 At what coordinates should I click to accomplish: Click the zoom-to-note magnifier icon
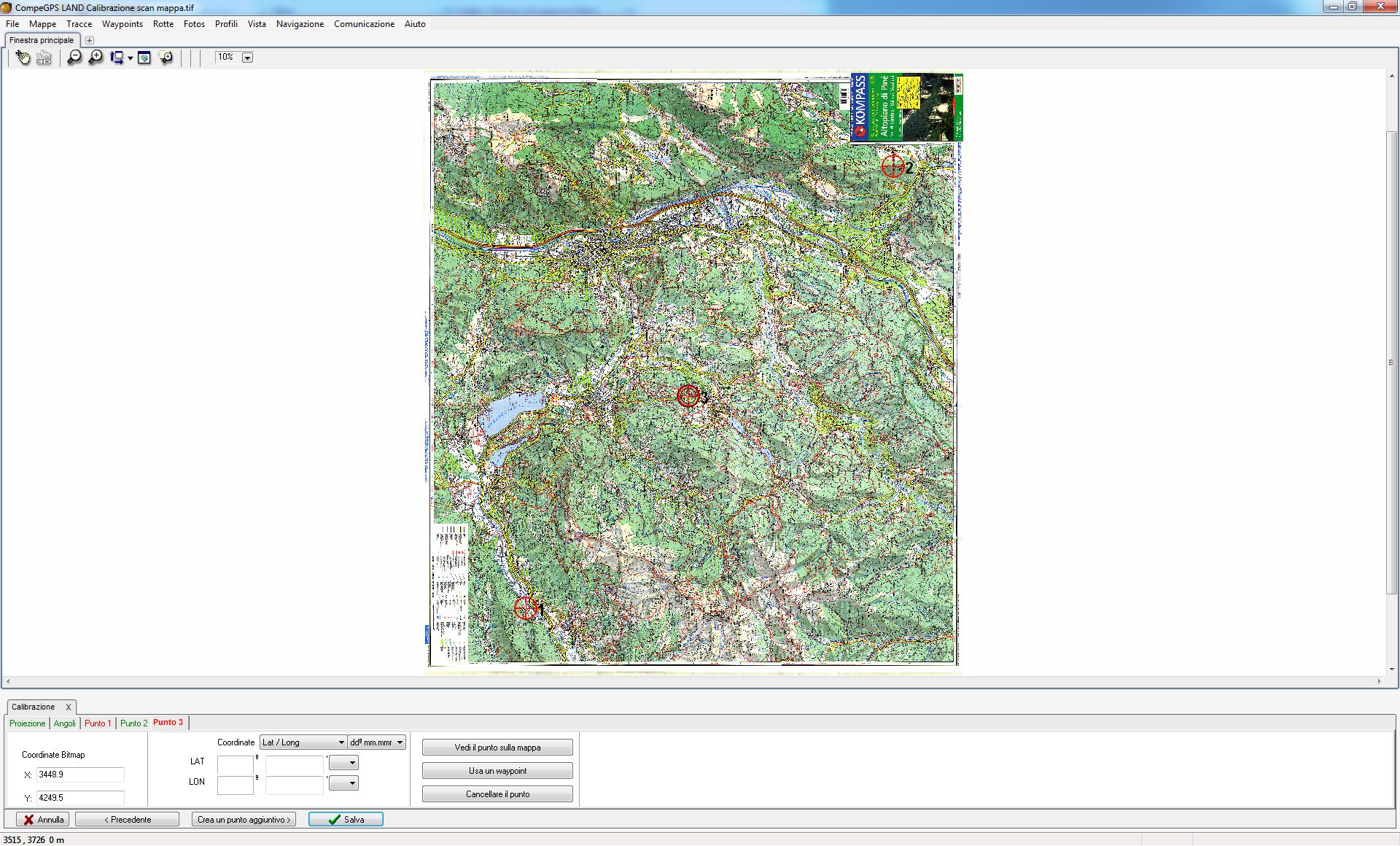pos(166,58)
